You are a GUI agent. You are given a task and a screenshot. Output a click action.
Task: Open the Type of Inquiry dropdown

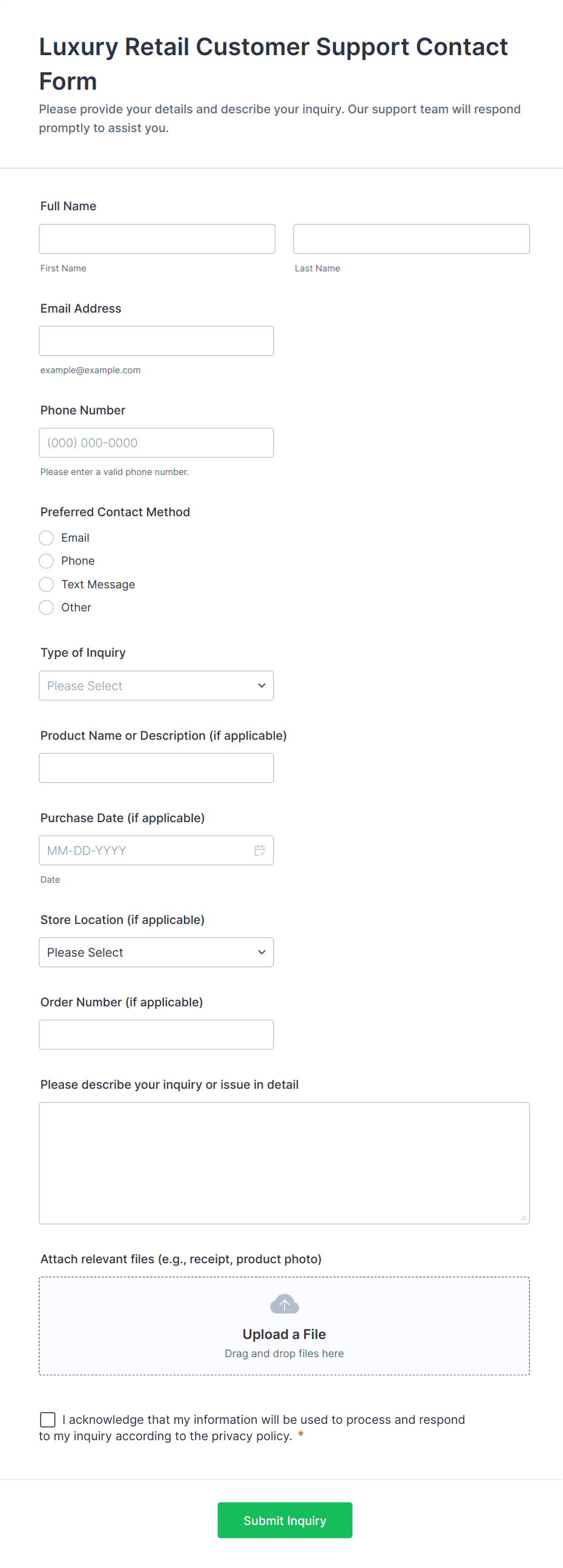pos(156,685)
